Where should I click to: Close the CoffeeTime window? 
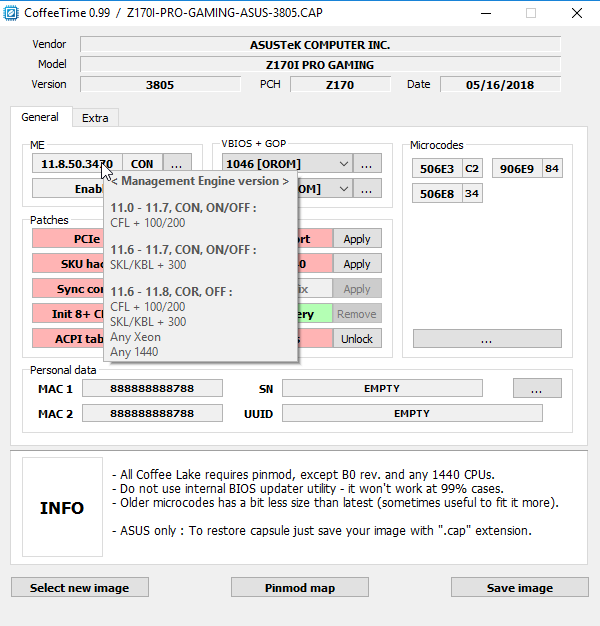coord(577,13)
